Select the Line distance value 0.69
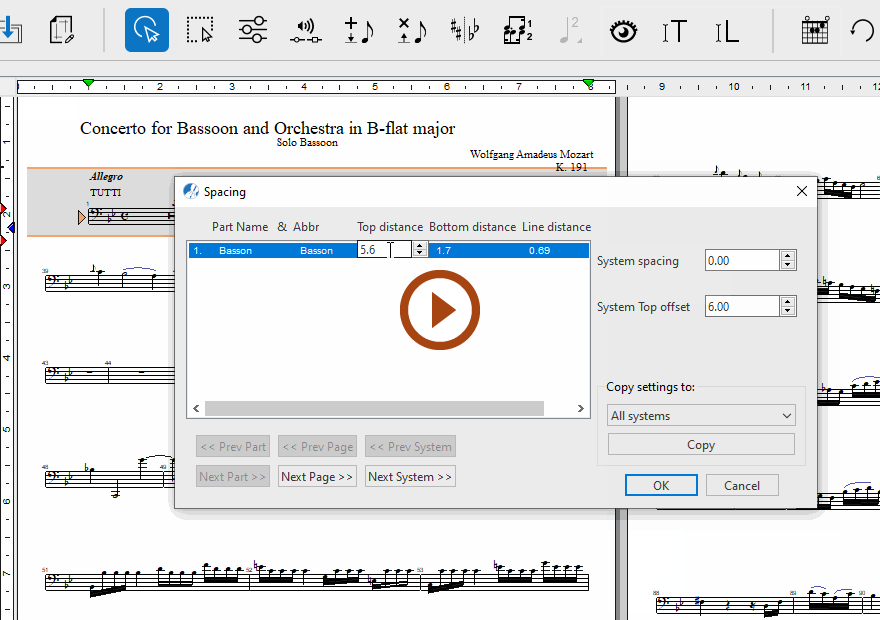 coord(539,250)
